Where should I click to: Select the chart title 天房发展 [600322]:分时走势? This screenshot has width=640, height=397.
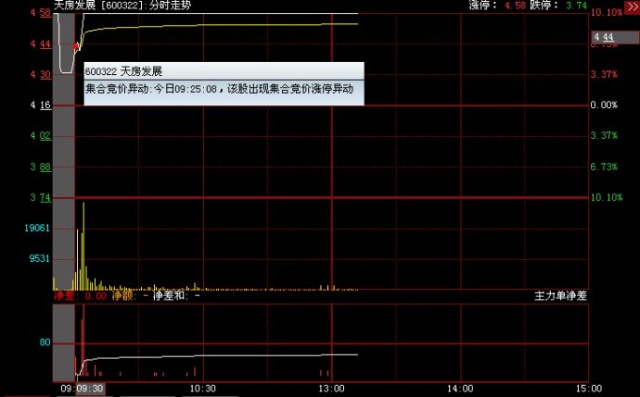point(122,5)
